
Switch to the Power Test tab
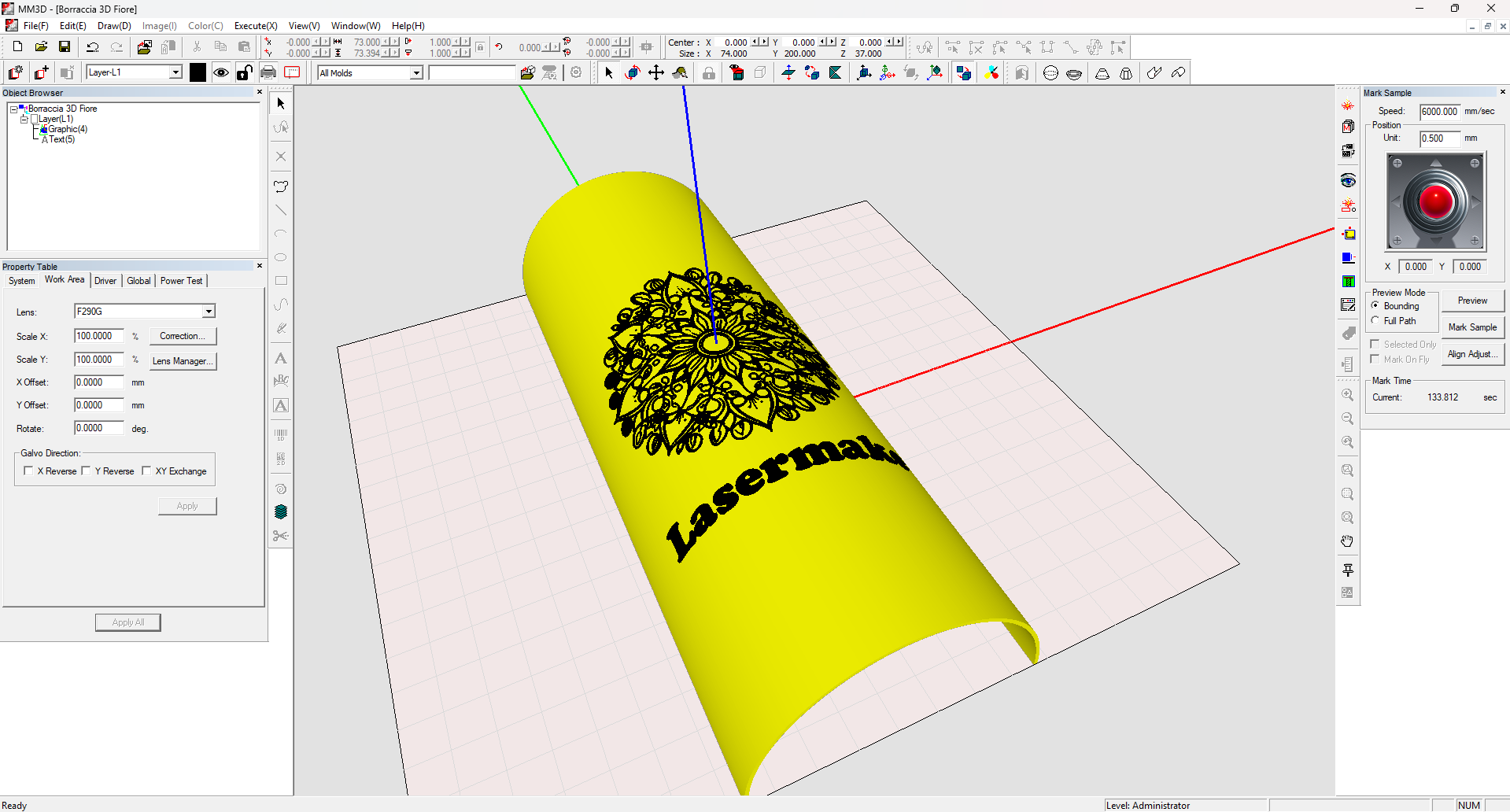(x=181, y=281)
